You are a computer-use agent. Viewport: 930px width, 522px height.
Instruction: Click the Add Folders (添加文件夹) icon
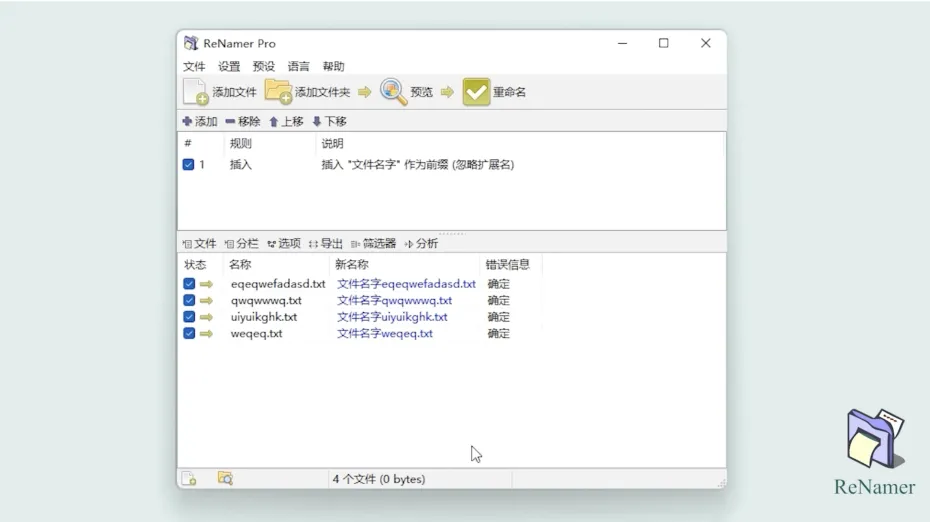278,91
